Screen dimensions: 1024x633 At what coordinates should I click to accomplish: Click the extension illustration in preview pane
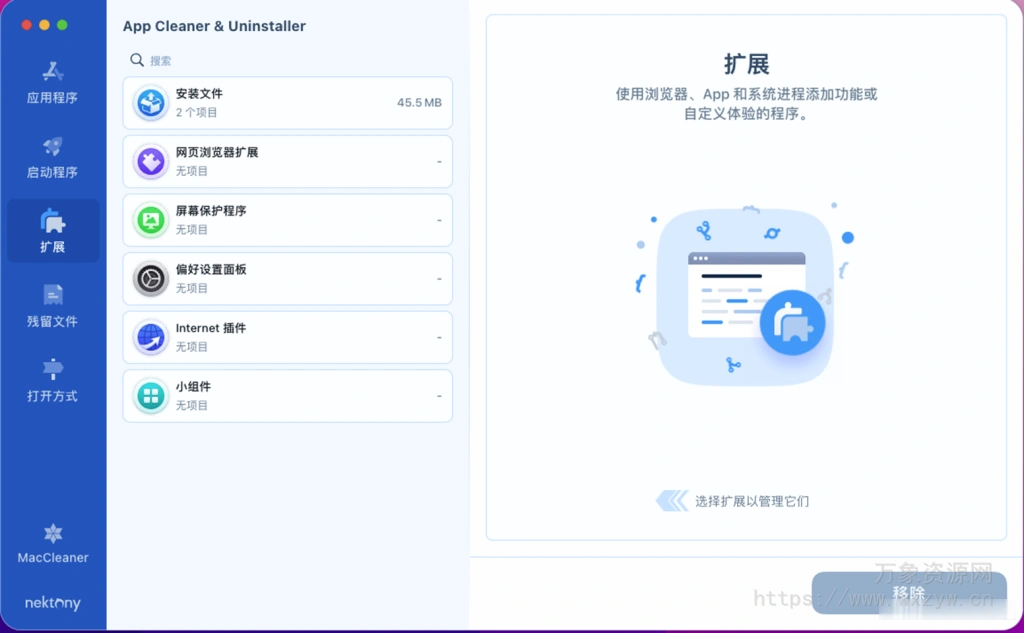(x=745, y=296)
